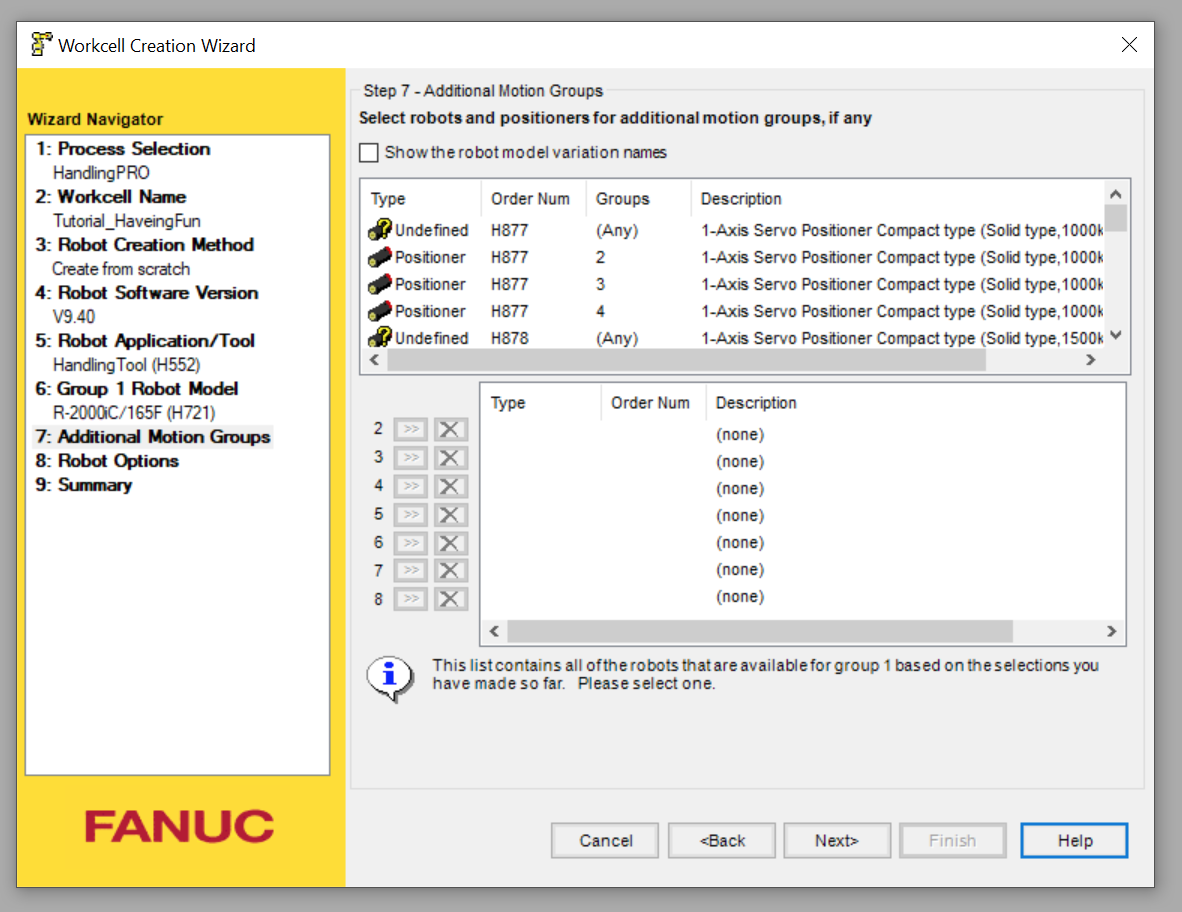Select Tutorial_HaveingFun workcell name entry
1182x912 pixels.
[x=127, y=221]
